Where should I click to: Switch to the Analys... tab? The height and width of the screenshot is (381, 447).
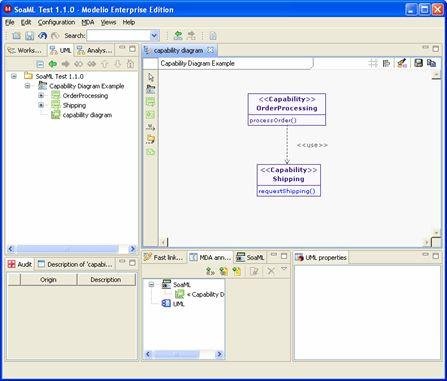coord(95,50)
